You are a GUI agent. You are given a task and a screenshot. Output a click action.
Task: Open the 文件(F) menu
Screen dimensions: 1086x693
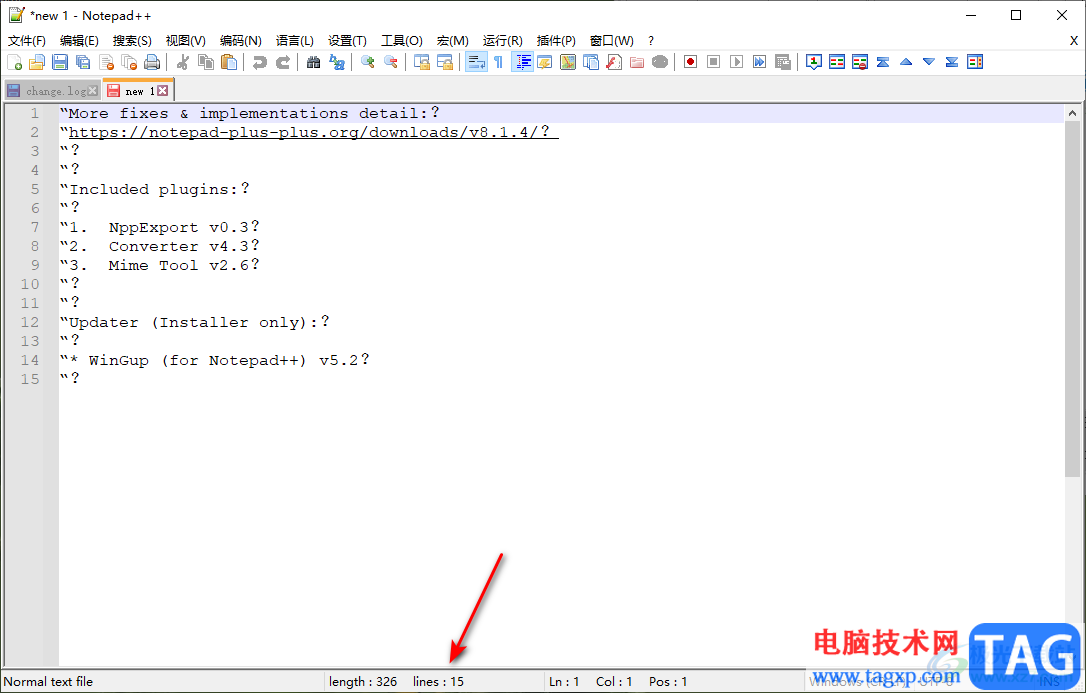pyautogui.click(x=27, y=41)
